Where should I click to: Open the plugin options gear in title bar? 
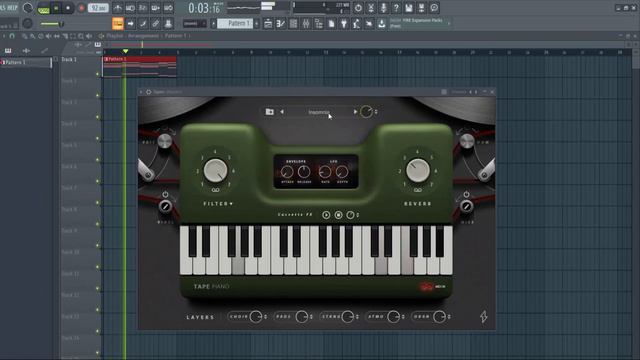pyautogui.click(x=149, y=92)
